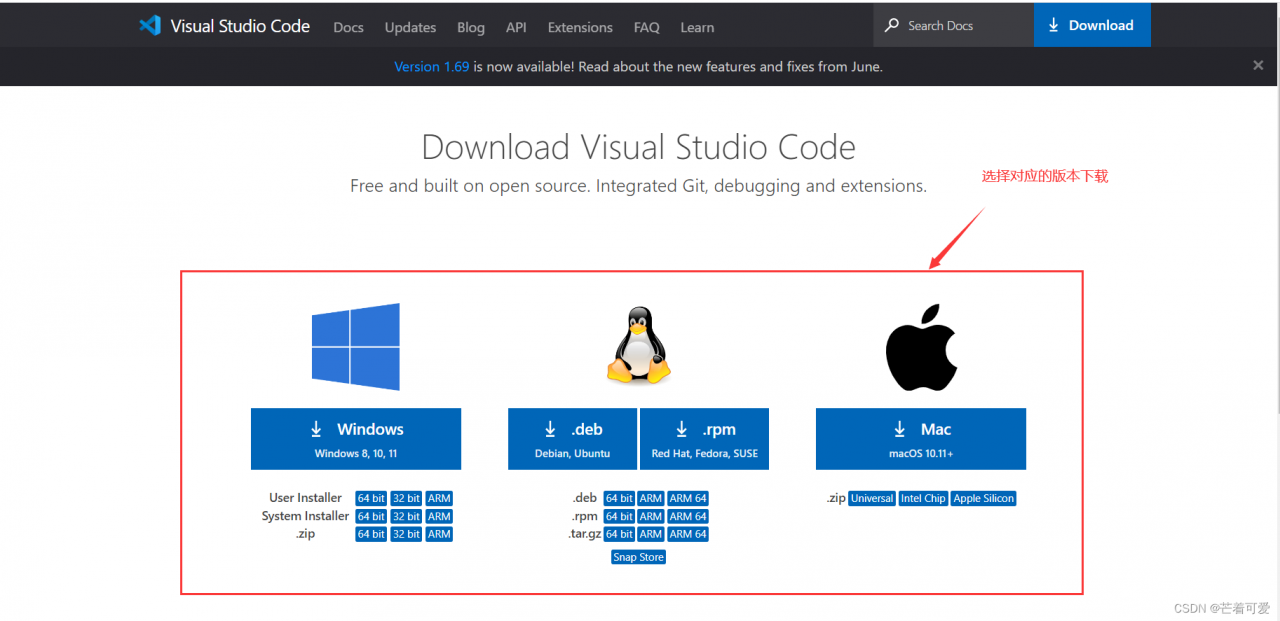Click the Search Docs input field
The height and width of the screenshot is (621, 1280).
pos(954,25)
